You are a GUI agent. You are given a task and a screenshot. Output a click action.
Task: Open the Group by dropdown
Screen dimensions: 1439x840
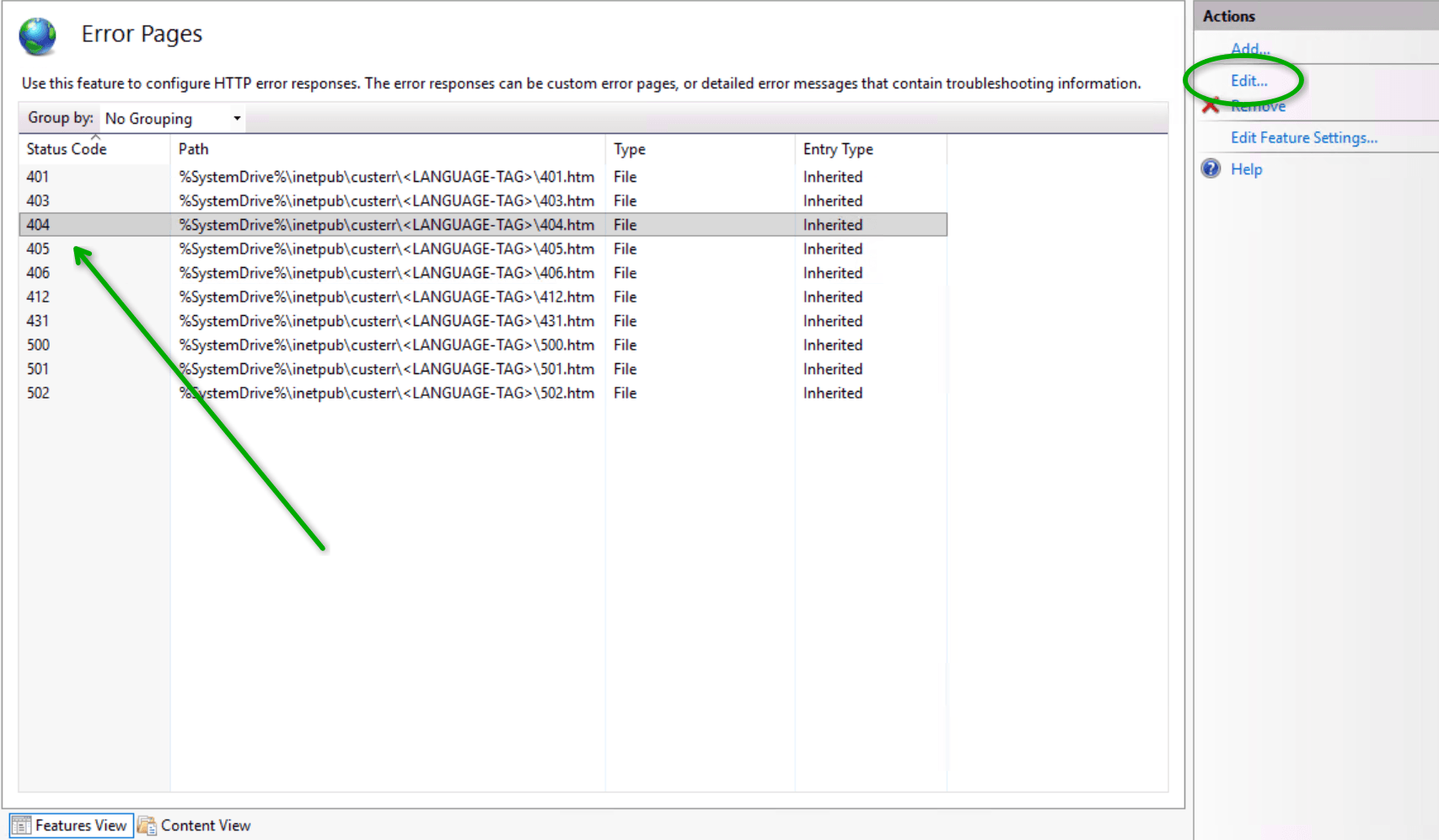tap(173, 119)
